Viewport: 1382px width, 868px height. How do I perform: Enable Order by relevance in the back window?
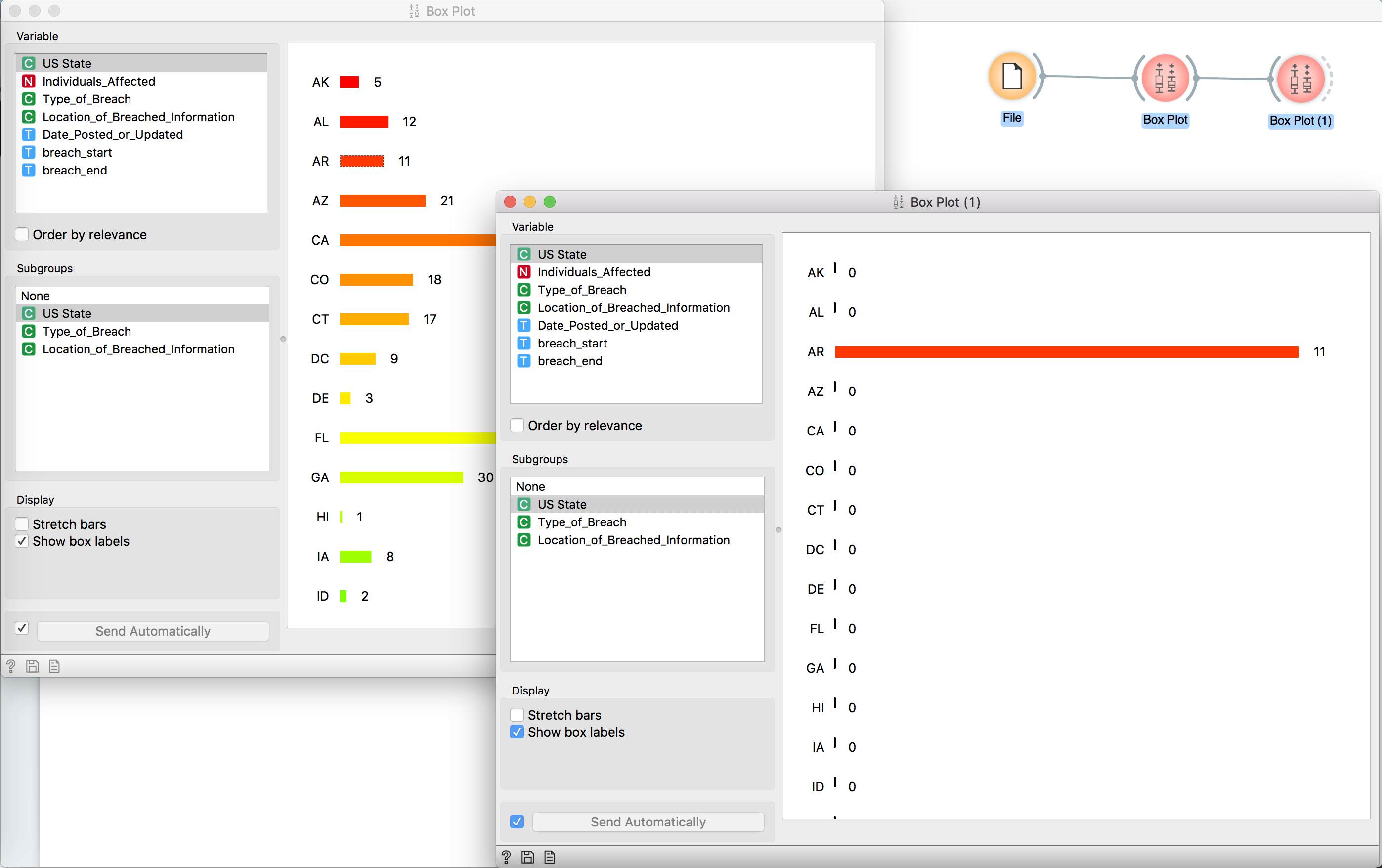point(22,234)
